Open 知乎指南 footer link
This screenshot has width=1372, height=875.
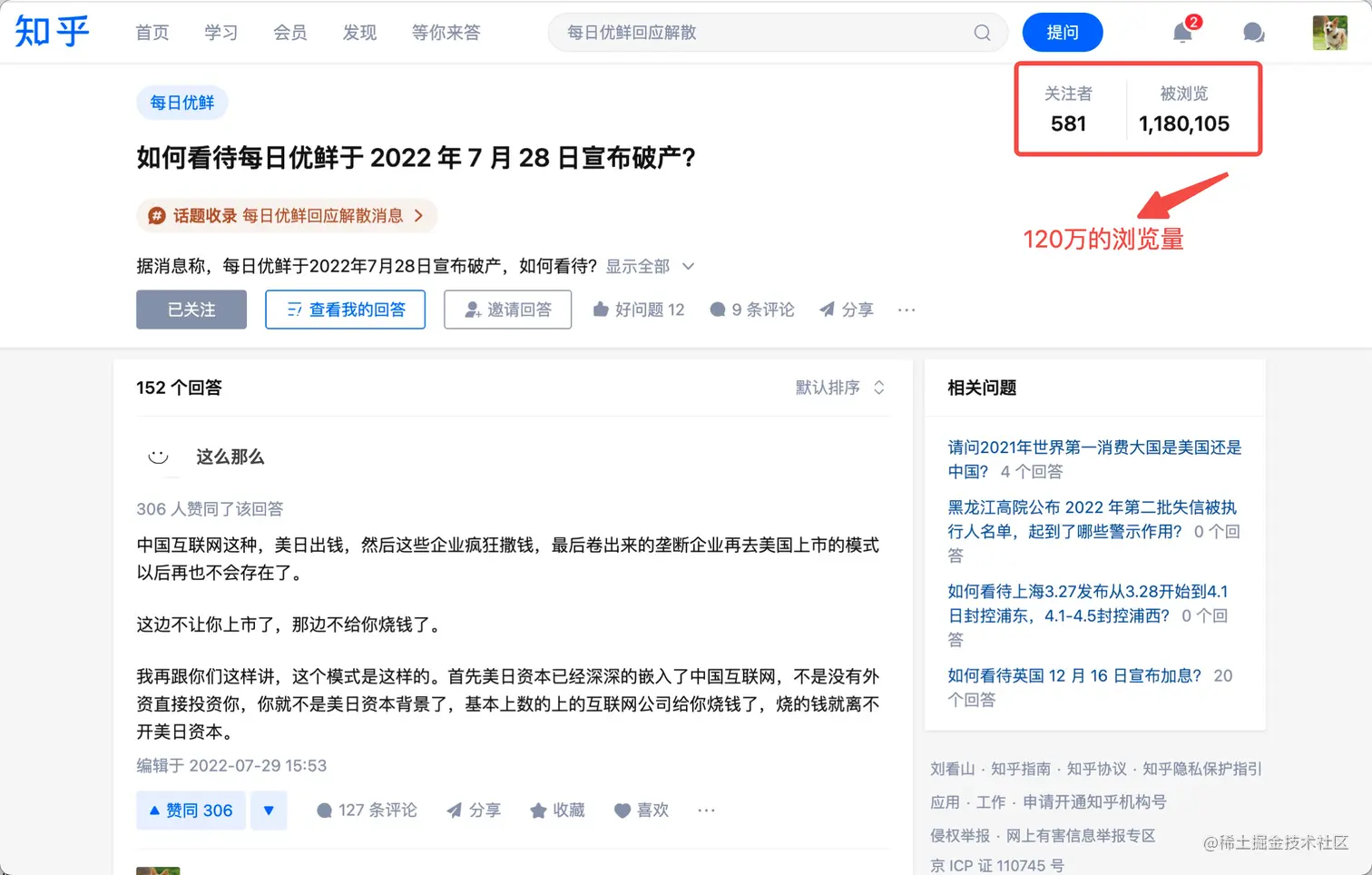tap(1021, 769)
